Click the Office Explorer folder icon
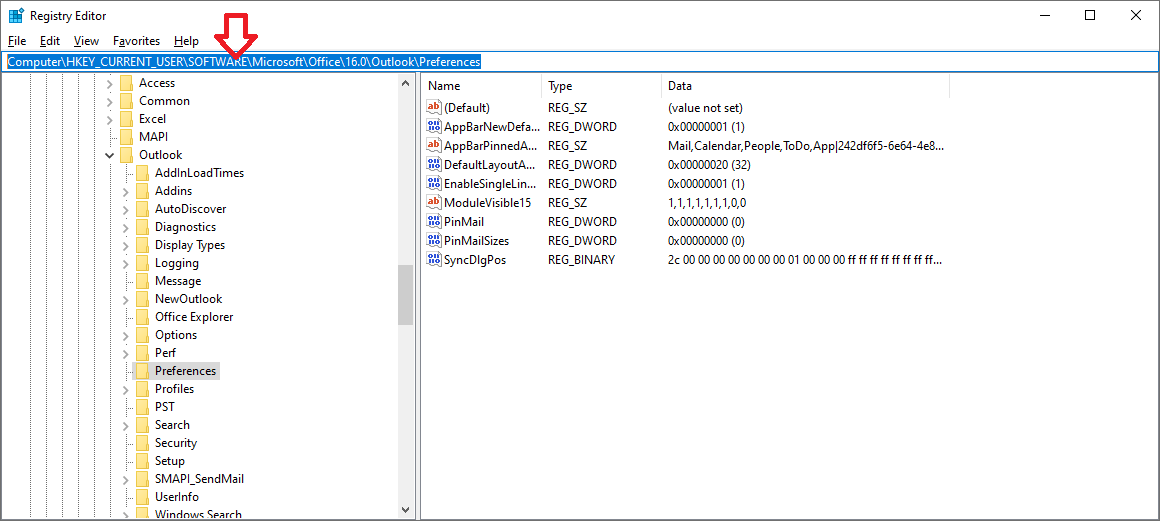This screenshot has width=1160, height=521. tap(142, 317)
